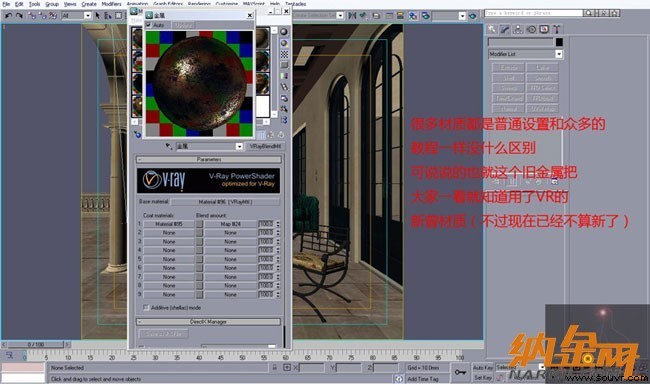The width and height of the screenshot is (650, 384).
Task: Click the VRayBlendMtl material type button
Action: (265, 146)
